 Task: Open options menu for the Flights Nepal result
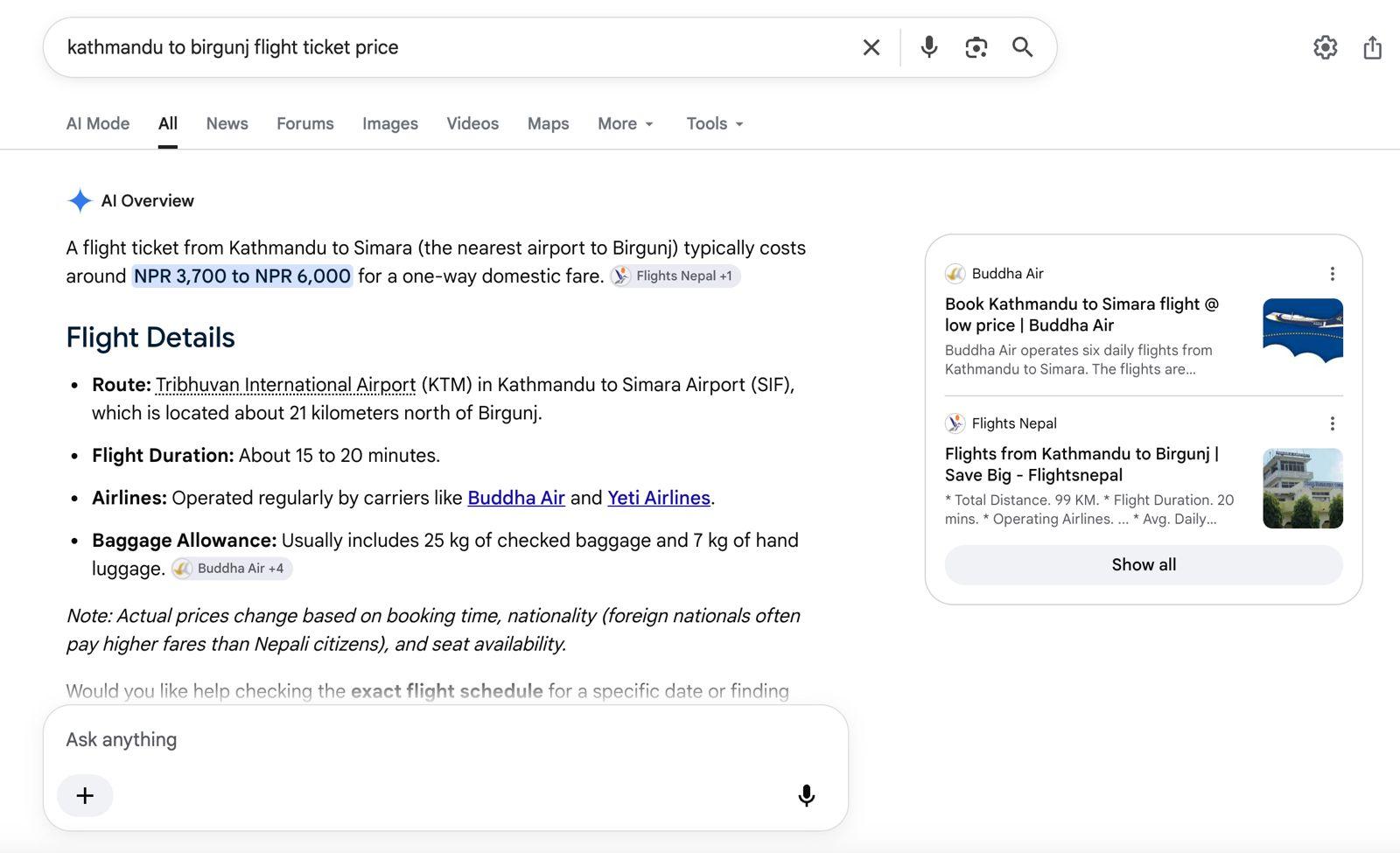coord(1332,423)
